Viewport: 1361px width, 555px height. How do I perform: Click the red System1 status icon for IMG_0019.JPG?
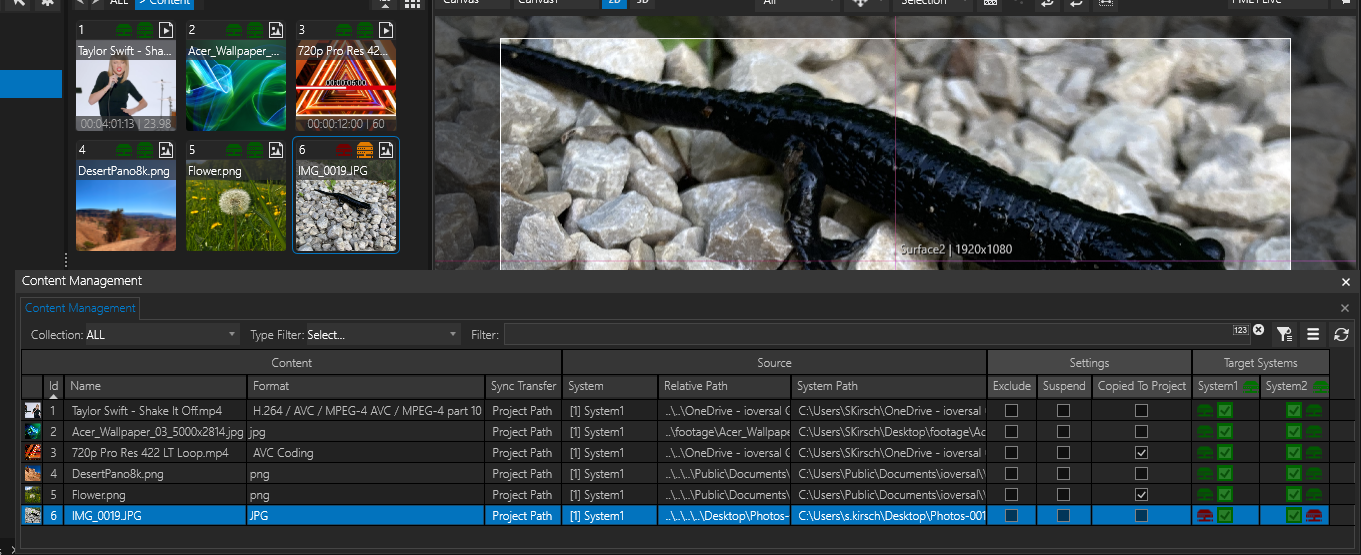(1205, 516)
